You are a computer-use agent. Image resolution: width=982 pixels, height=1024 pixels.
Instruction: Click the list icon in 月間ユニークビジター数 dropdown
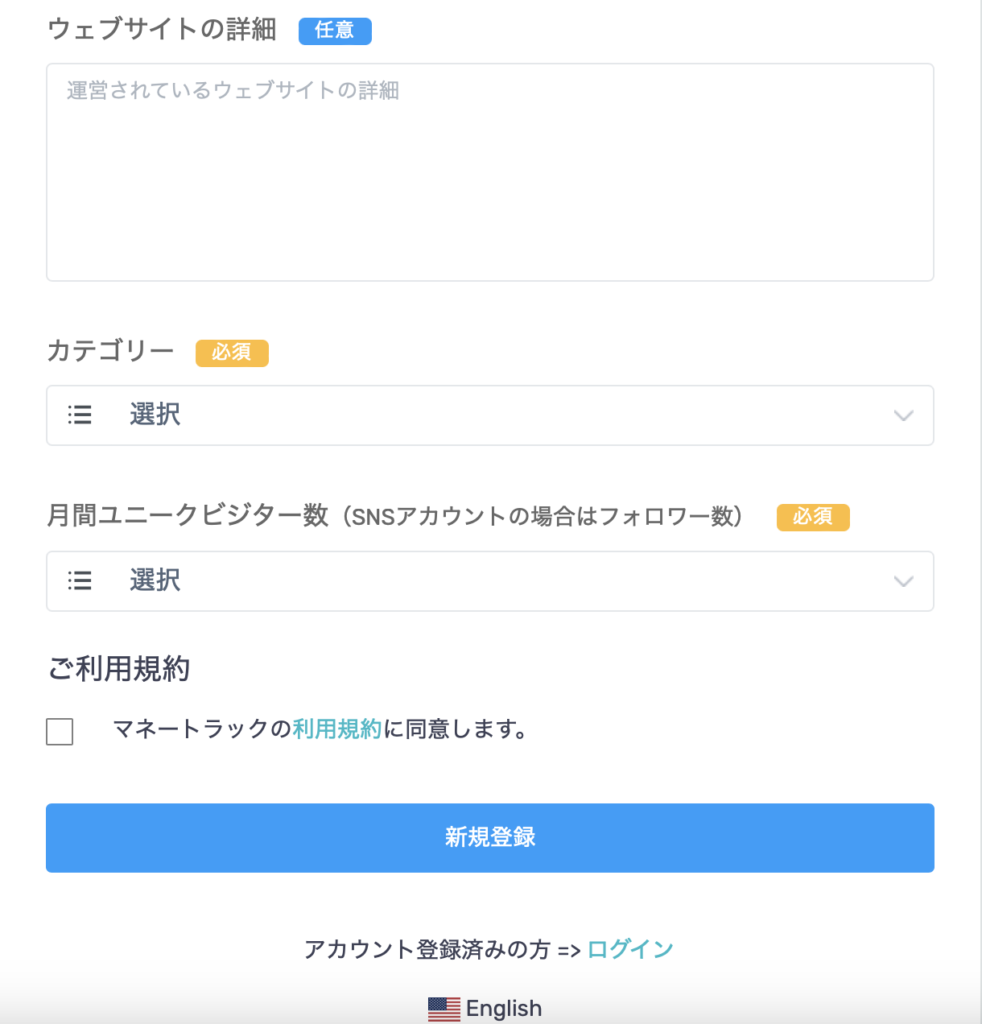(80, 581)
